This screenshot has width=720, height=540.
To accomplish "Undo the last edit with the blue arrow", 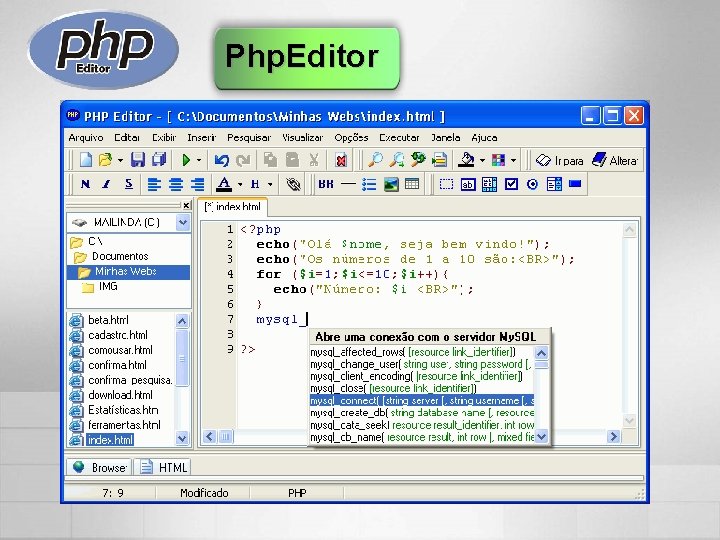I will click(x=221, y=160).
